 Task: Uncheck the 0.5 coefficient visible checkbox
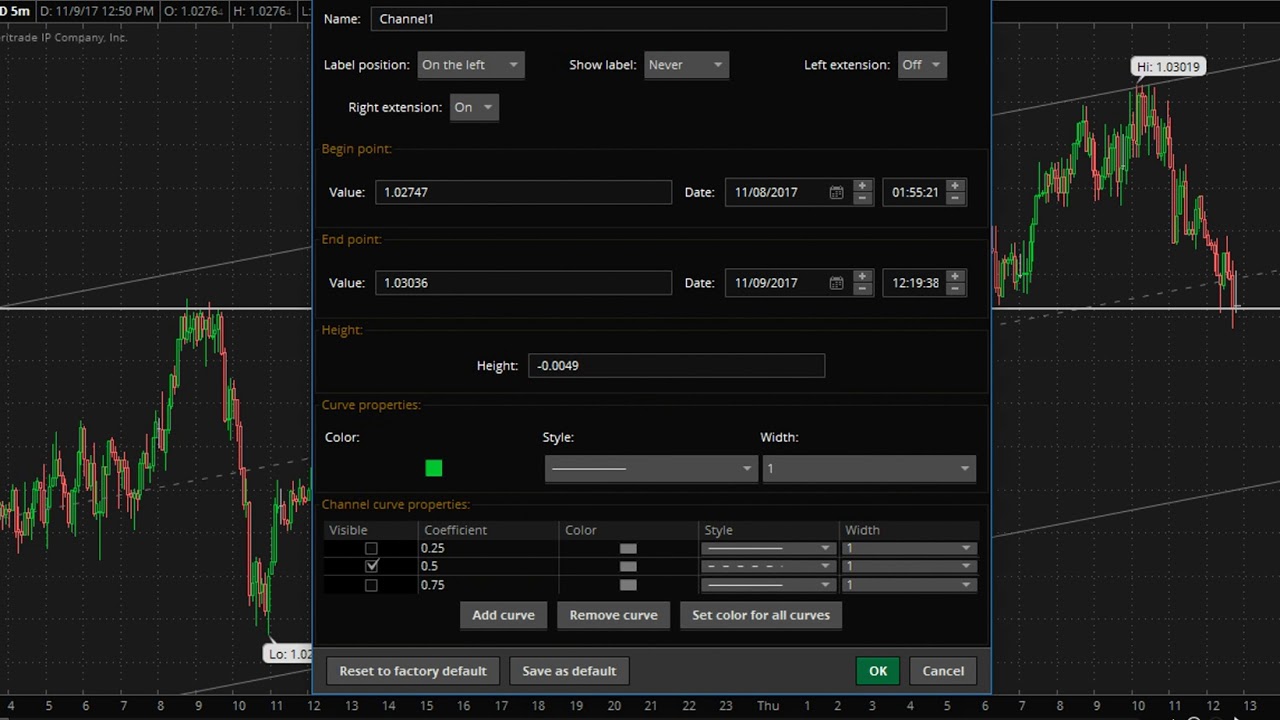(x=371, y=566)
